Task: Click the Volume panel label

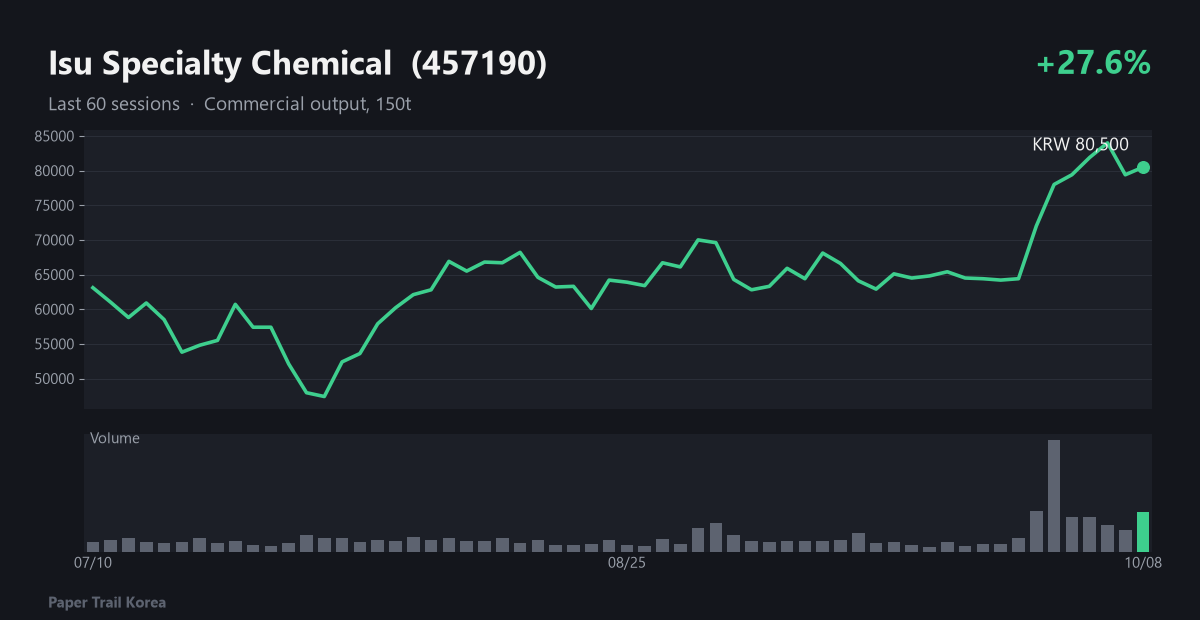Action: click(x=115, y=438)
